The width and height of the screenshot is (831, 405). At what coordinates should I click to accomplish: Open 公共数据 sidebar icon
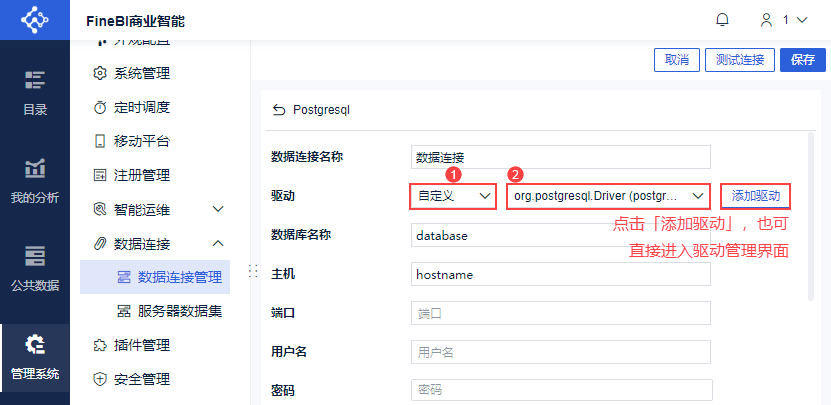(x=35, y=269)
